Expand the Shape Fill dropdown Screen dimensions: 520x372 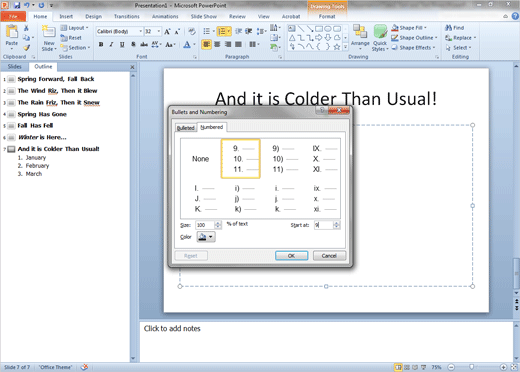point(425,28)
